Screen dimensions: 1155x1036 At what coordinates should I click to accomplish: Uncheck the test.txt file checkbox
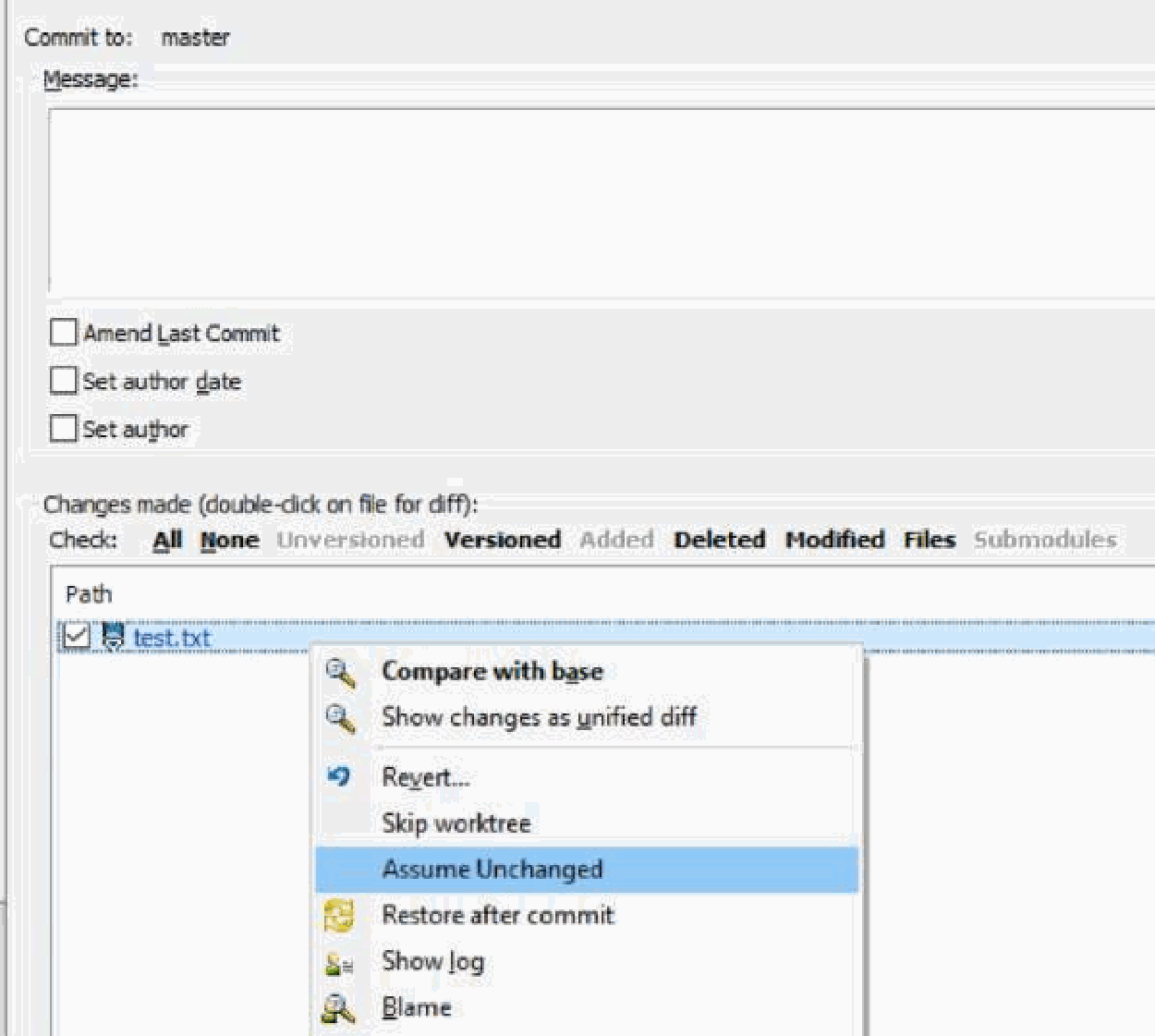pos(76,636)
